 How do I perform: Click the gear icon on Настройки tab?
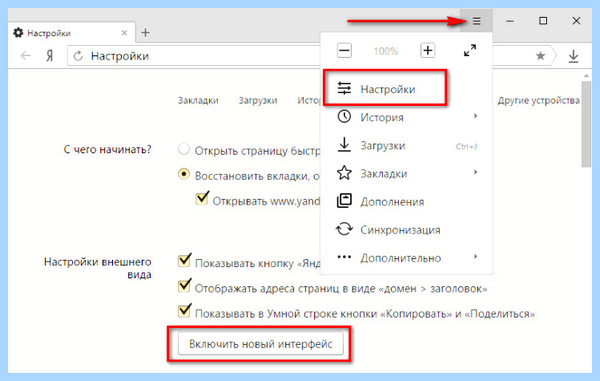[x=18, y=33]
